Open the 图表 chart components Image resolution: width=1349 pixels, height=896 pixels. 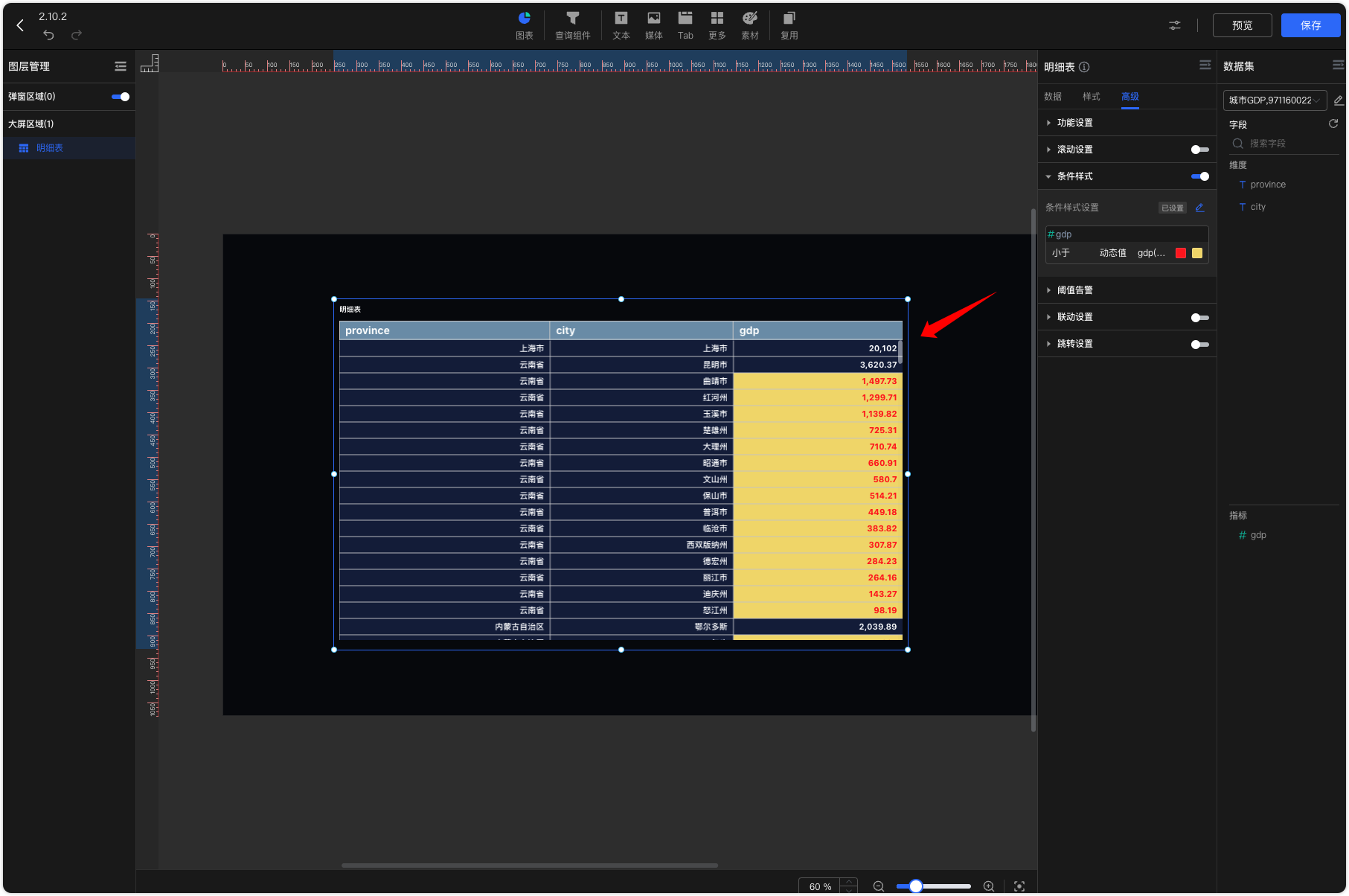coord(525,25)
